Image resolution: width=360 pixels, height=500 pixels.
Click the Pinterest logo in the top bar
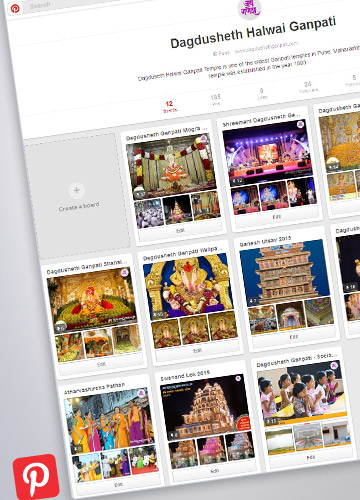point(15,9)
